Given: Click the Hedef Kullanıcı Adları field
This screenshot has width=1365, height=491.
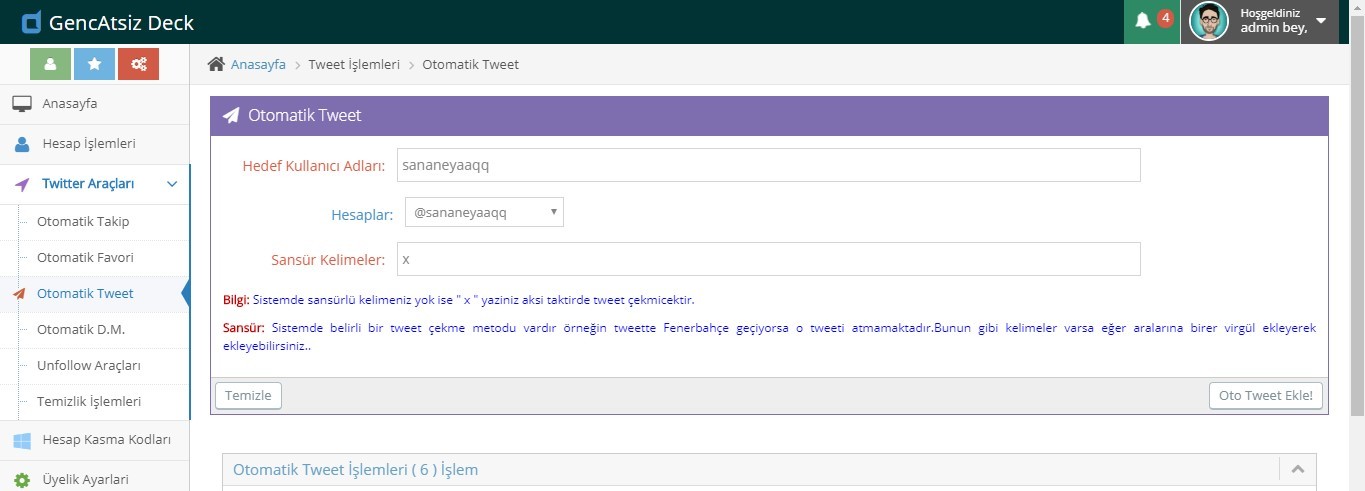Looking at the screenshot, I should tap(767, 165).
